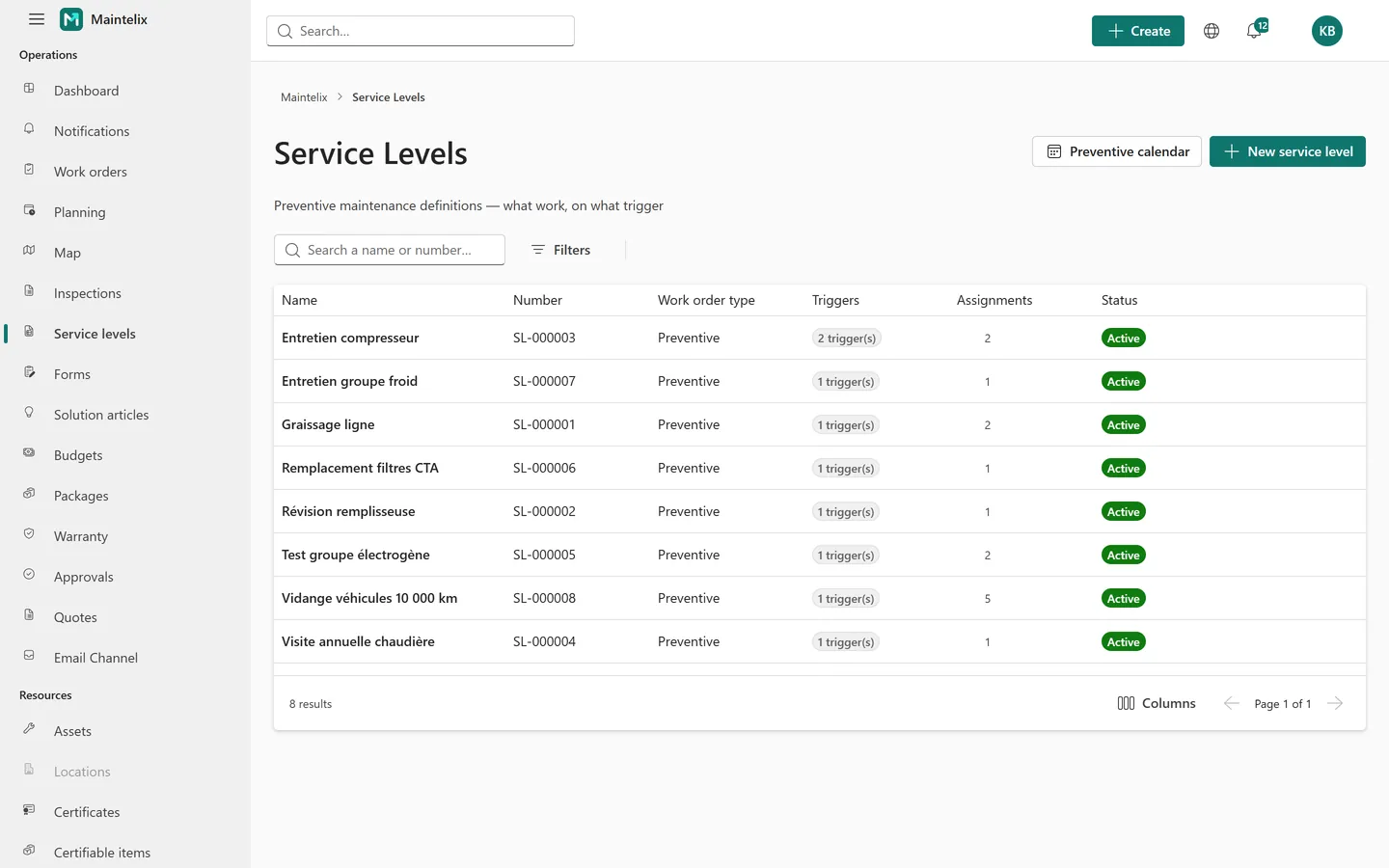Click the Planning sidebar icon

29,210
